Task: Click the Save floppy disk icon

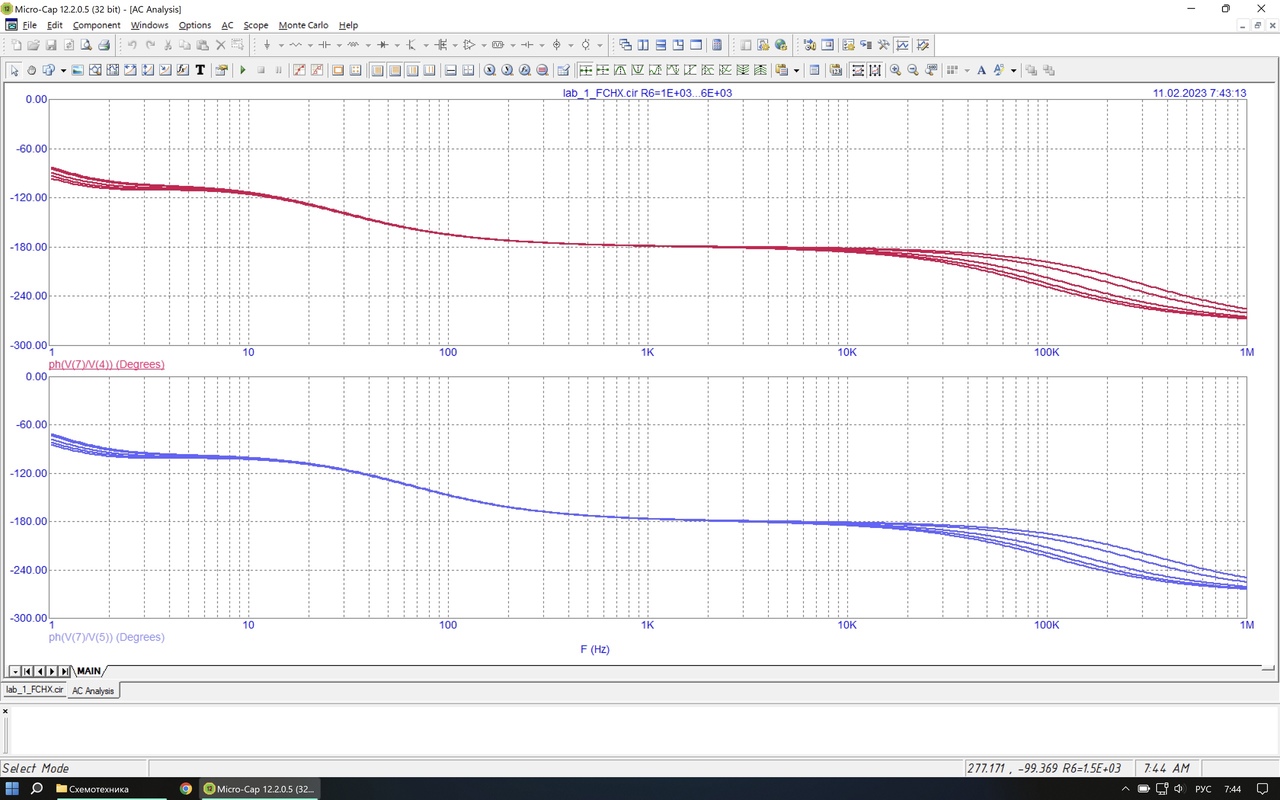Action: coord(50,45)
